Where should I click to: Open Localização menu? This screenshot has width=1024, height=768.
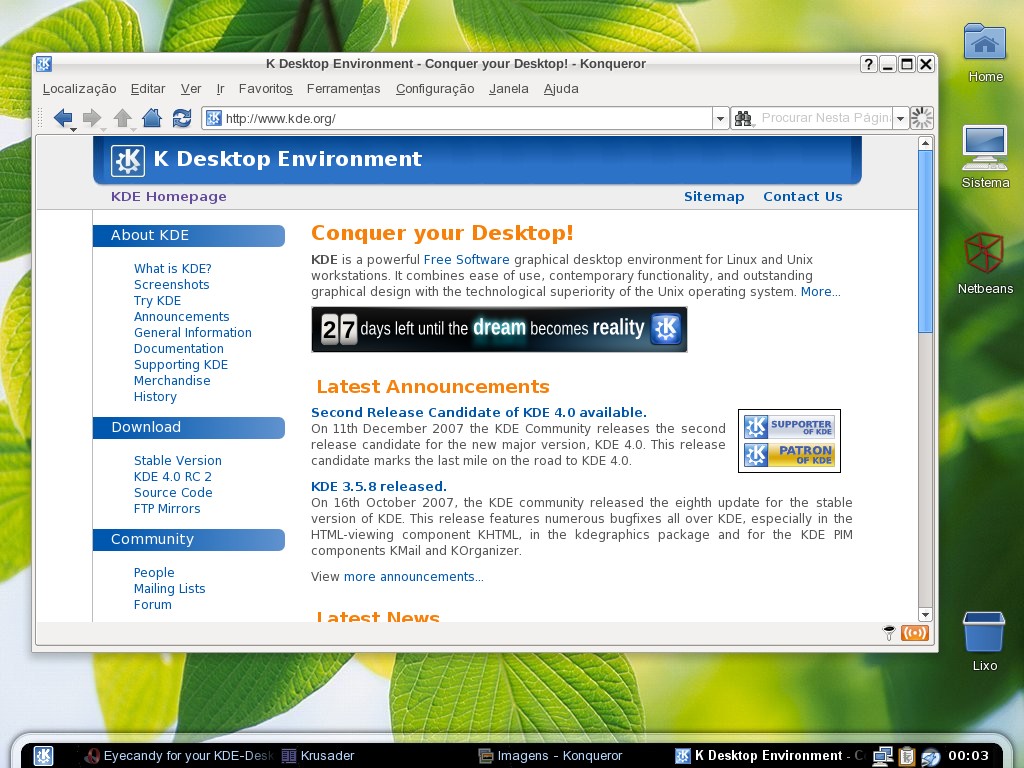79,89
